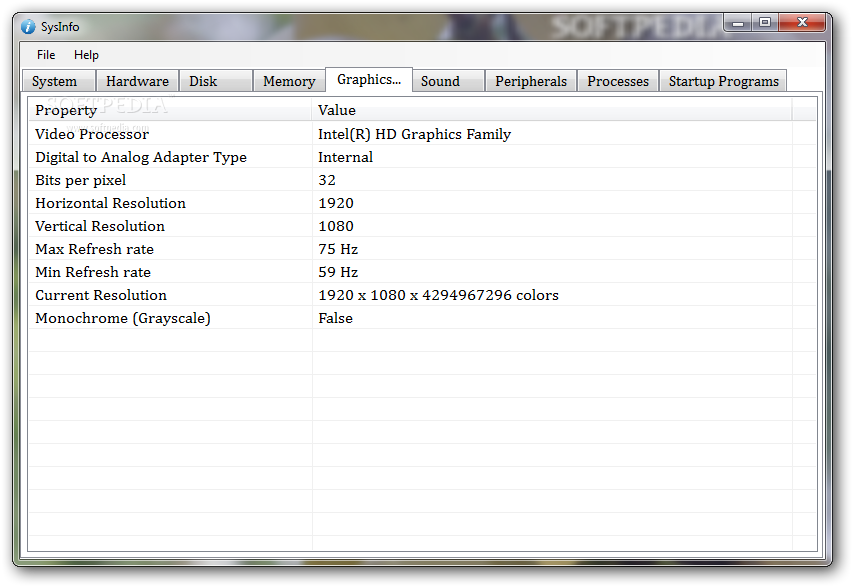The width and height of the screenshot is (853, 587).
Task: Switch to the Peripherals tab
Action: pyautogui.click(x=531, y=81)
